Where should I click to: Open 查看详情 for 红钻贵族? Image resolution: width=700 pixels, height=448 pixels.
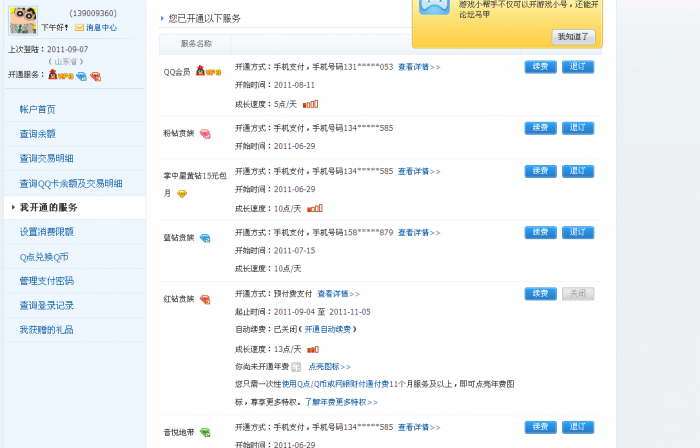coord(338,294)
